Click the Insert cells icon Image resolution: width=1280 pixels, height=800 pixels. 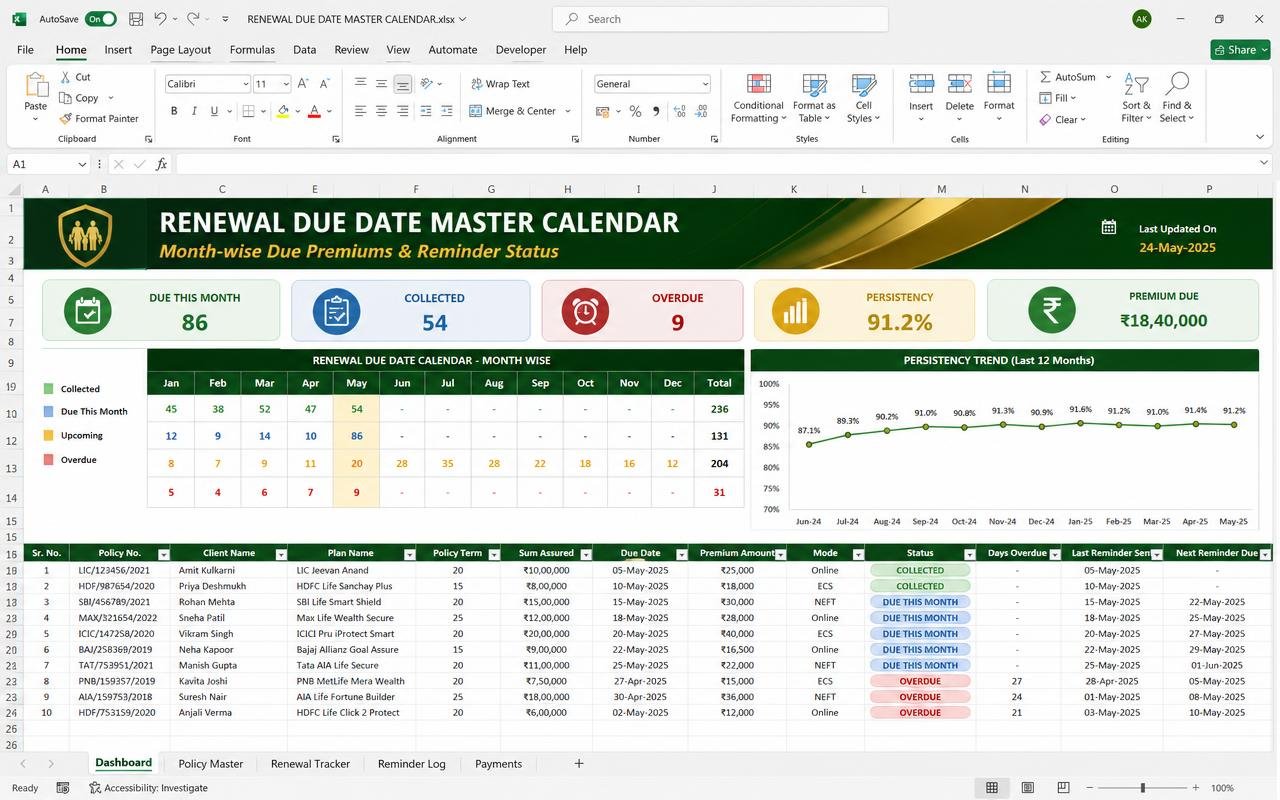921,84
